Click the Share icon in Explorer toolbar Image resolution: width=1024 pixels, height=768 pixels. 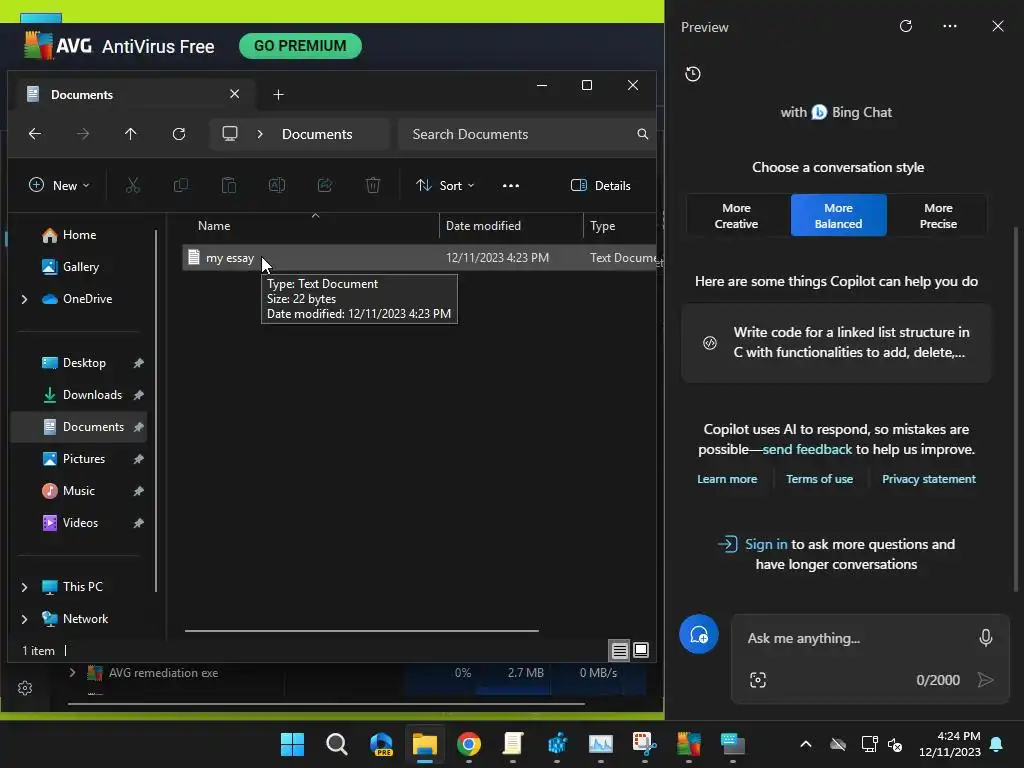coord(325,185)
